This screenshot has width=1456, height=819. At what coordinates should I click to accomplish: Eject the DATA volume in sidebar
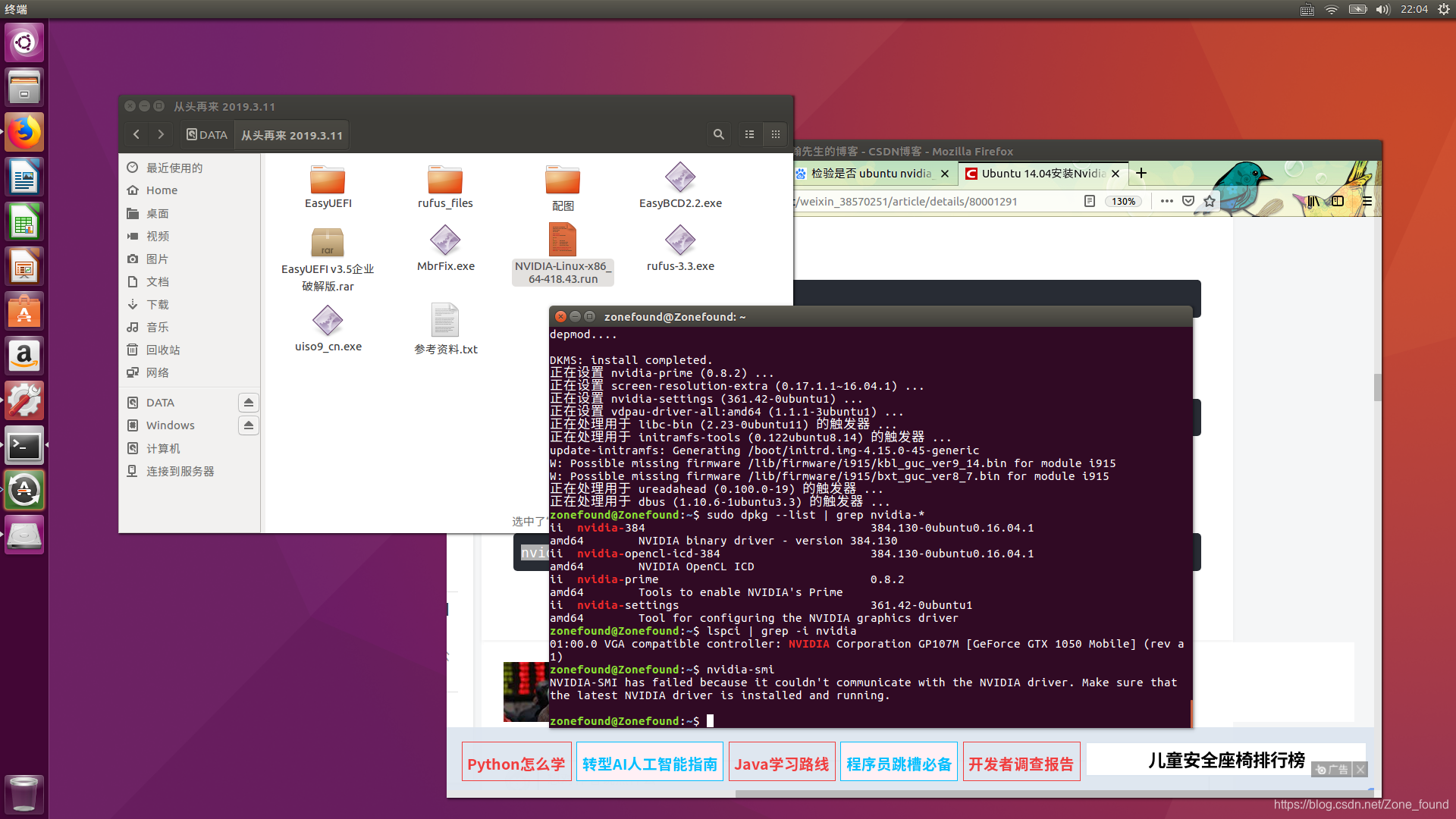coord(249,402)
